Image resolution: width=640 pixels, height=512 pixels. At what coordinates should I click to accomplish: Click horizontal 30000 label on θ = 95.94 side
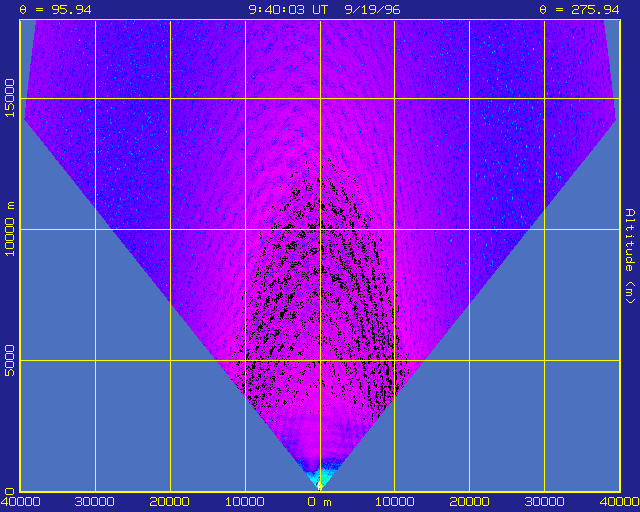click(95, 502)
